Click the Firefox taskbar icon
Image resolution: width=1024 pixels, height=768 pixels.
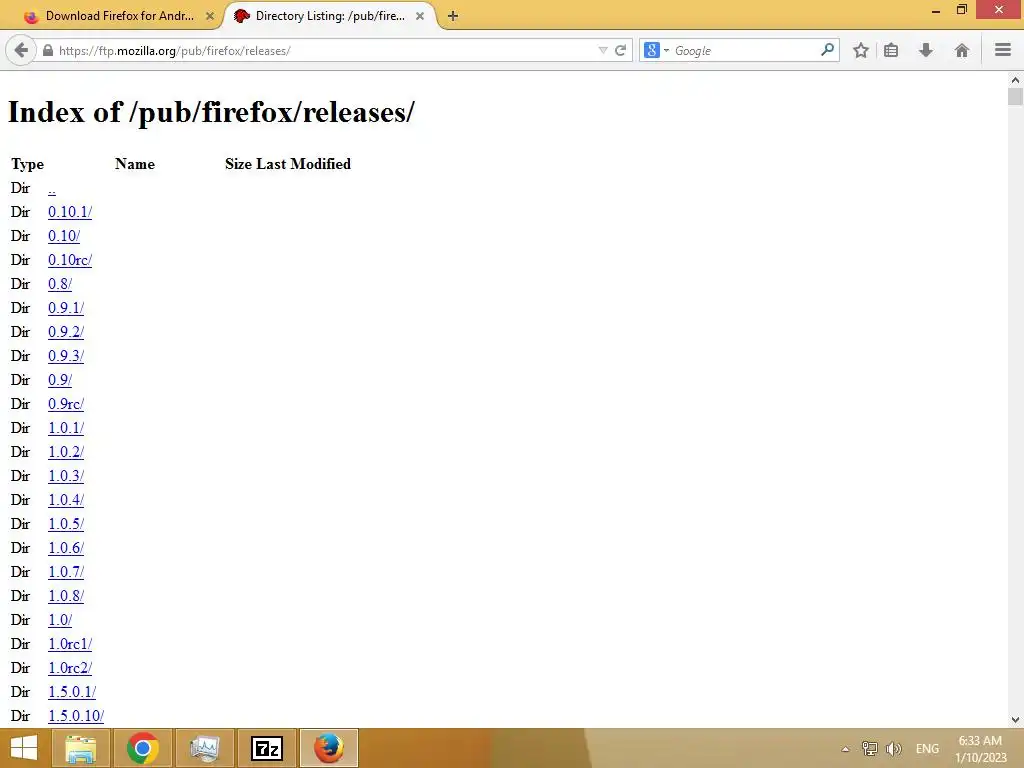pos(329,748)
